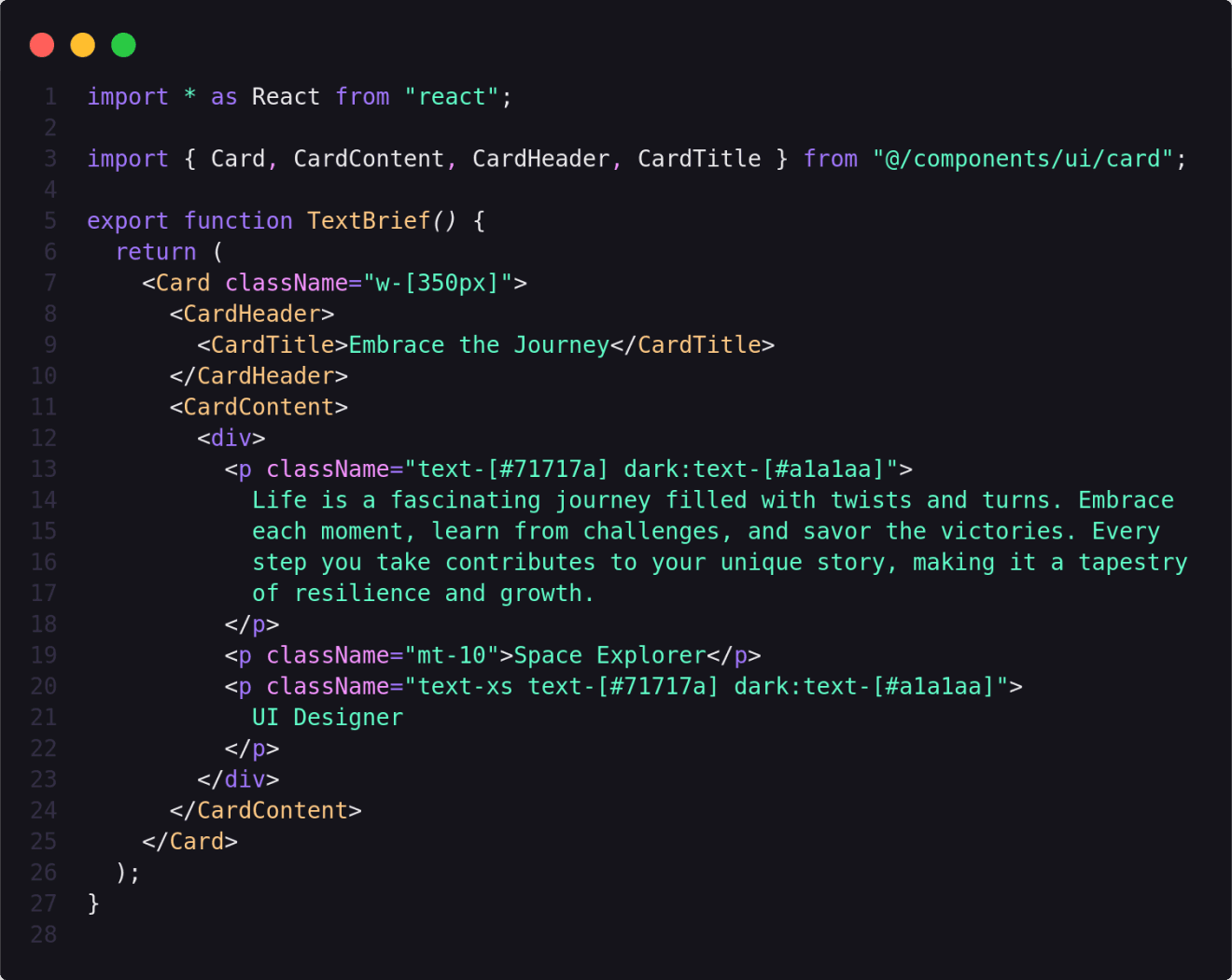This screenshot has height=980, width=1232.
Task: Click "text-[#71717a] dark:text-[#a1a1aa]" on line 13
Action: 651,469
